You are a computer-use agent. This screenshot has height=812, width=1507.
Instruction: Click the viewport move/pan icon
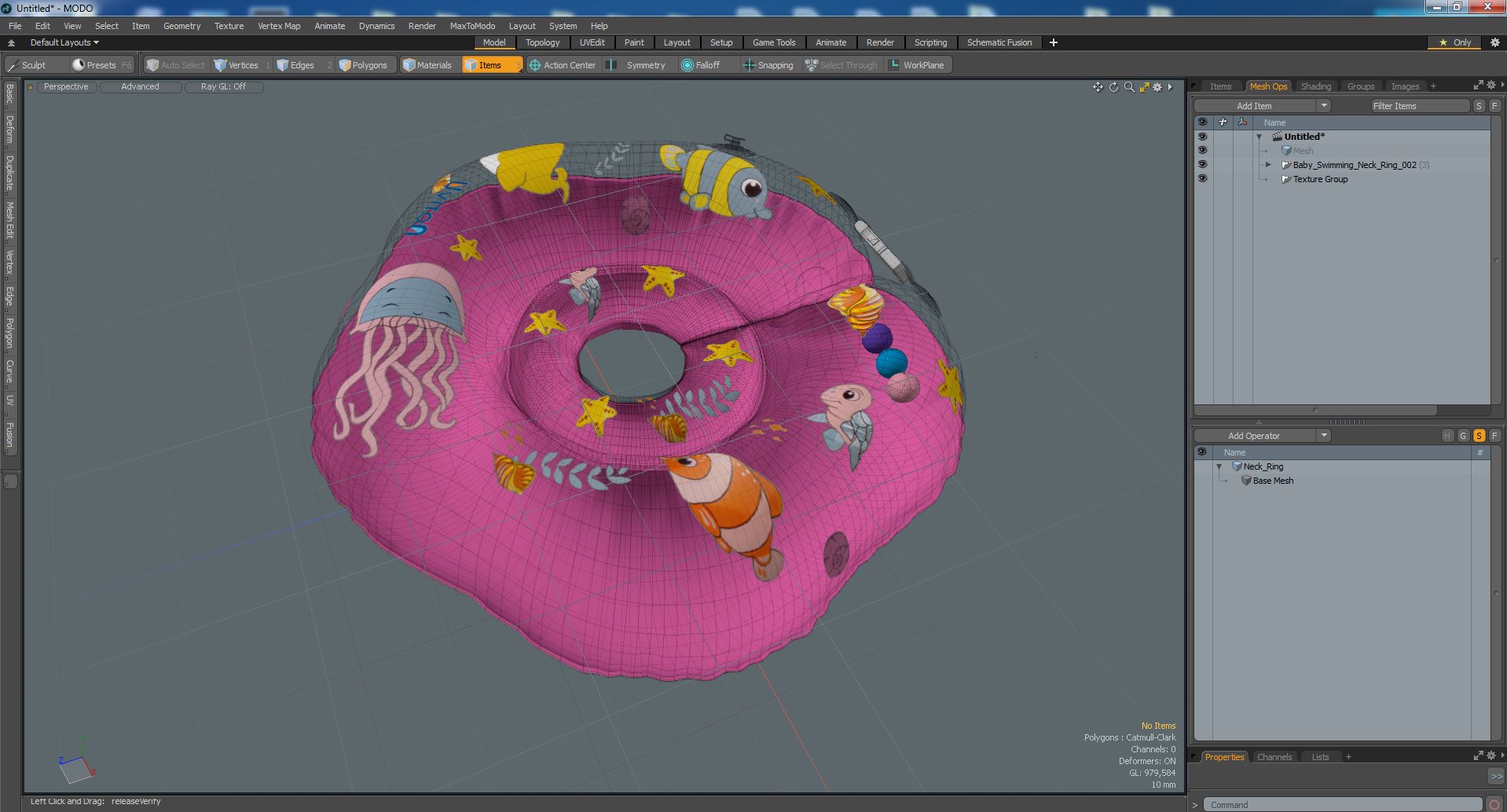point(1098,87)
